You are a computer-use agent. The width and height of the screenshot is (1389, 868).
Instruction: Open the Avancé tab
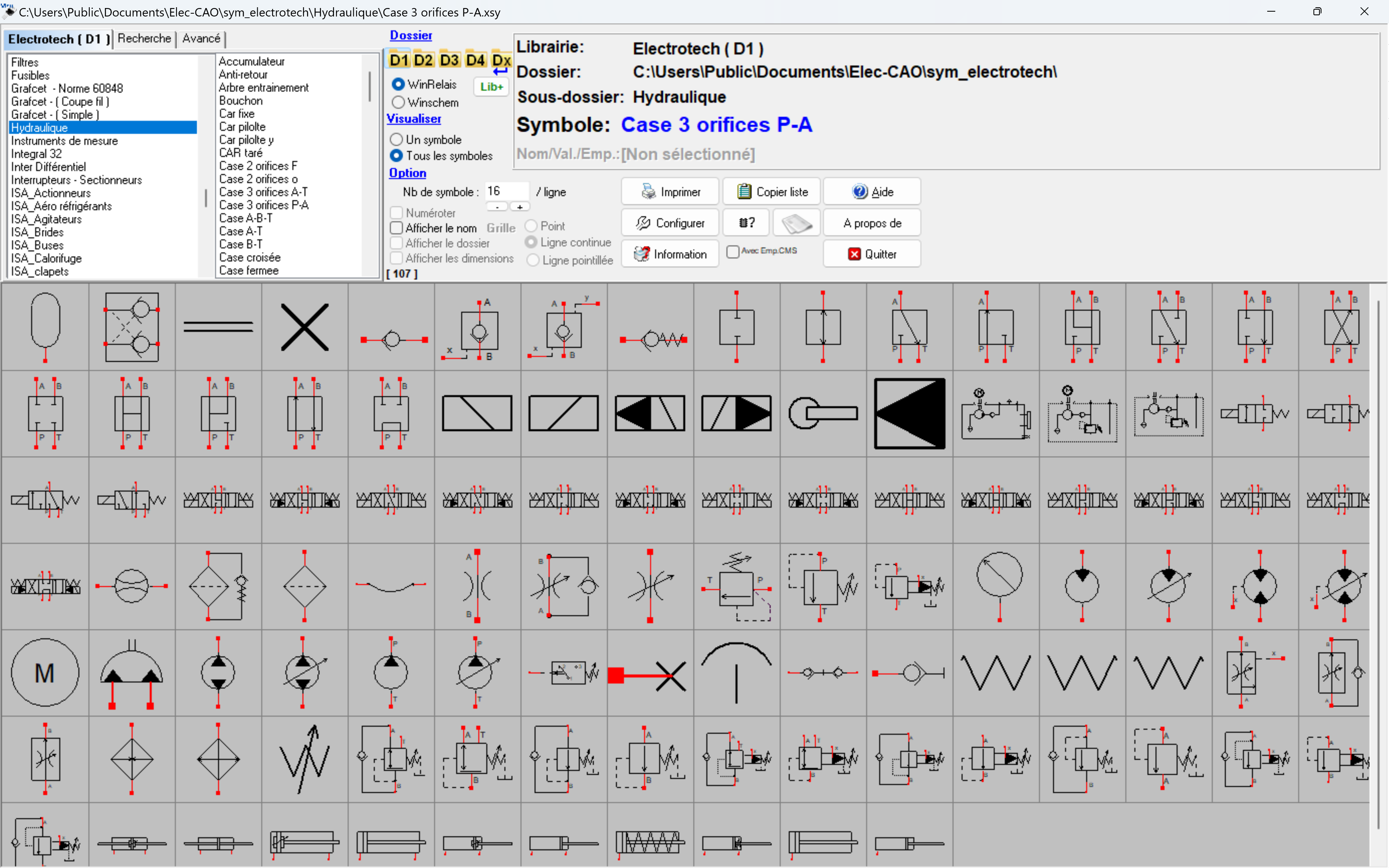click(201, 39)
